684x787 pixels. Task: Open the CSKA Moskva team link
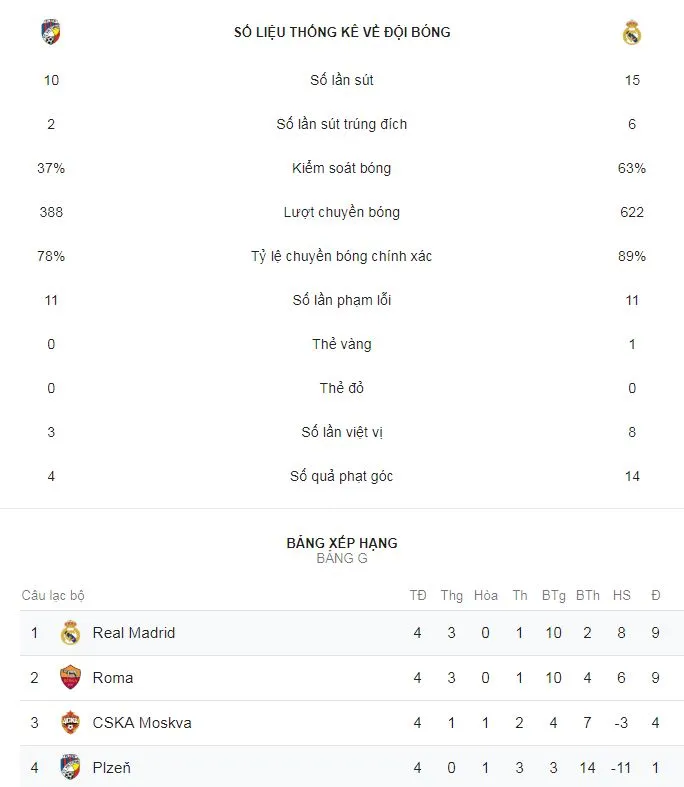tap(141, 723)
